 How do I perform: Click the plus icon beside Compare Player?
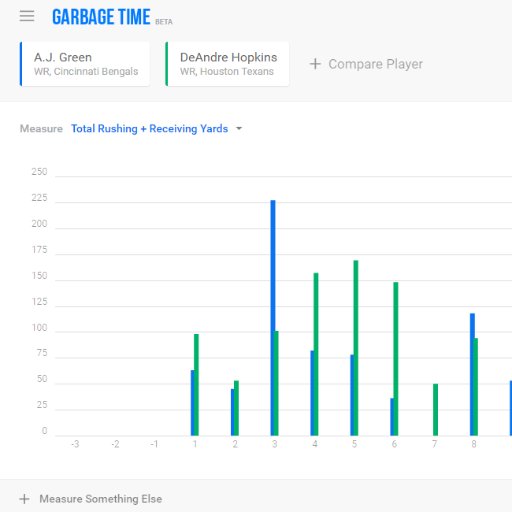click(x=315, y=64)
